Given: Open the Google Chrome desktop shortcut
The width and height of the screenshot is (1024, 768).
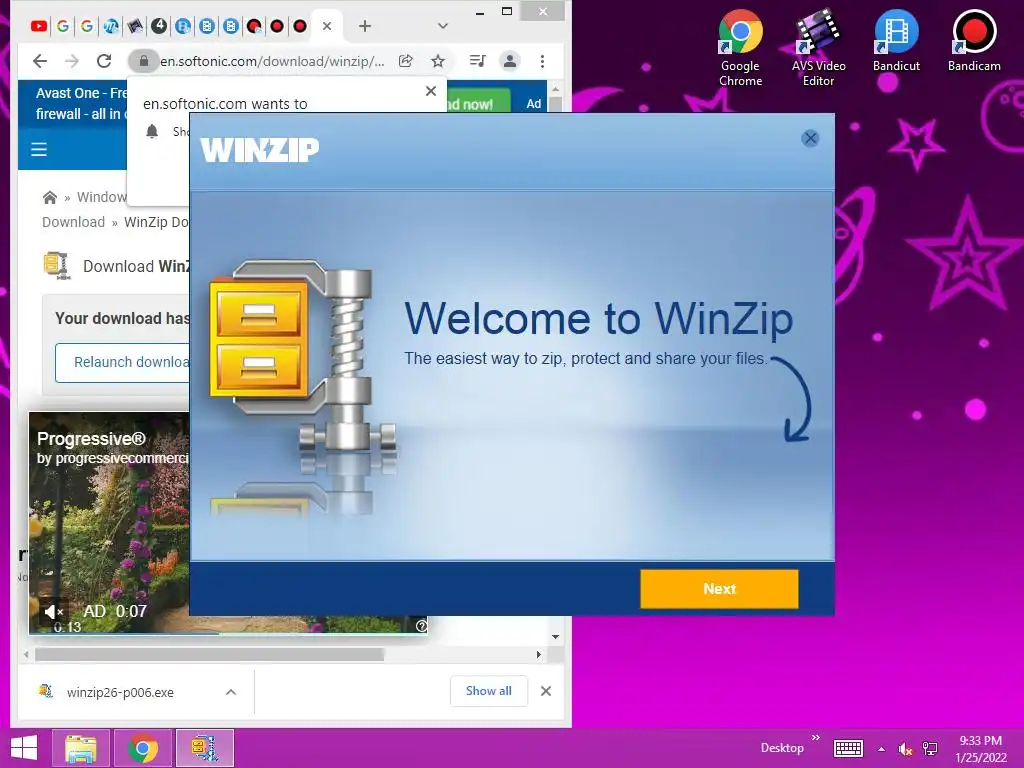Looking at the screenshot, I should pyautogui.click(x=741, y=48).
